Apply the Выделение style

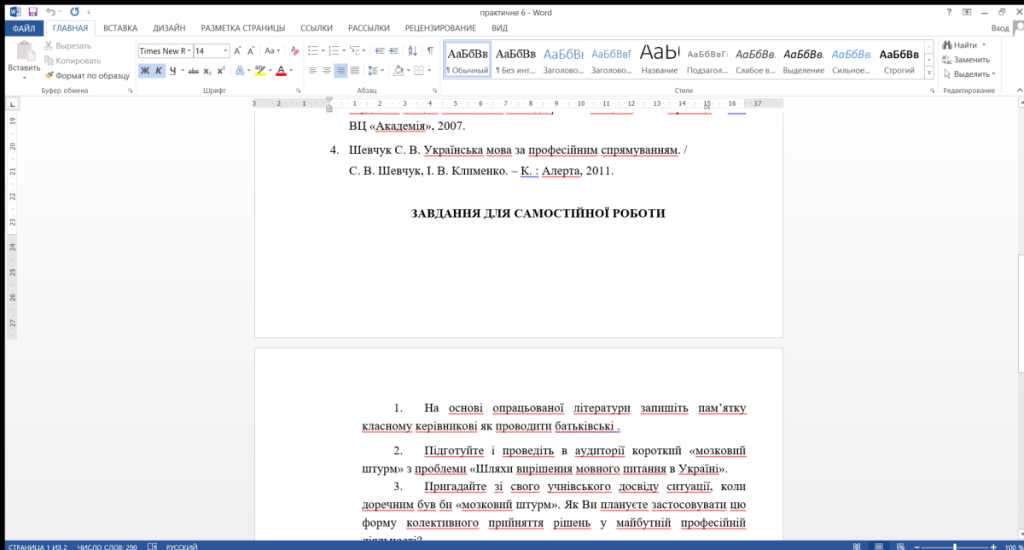[x=803, y=59]
